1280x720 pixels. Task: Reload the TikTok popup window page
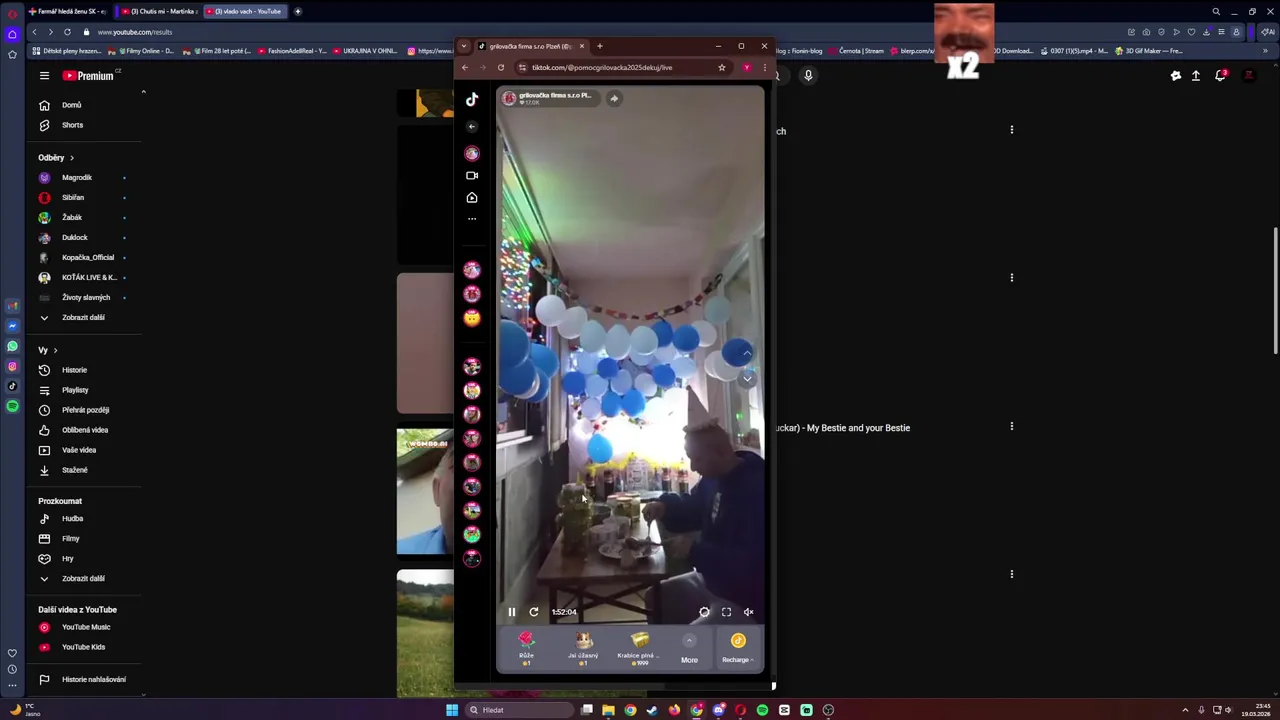coord(500,67)
